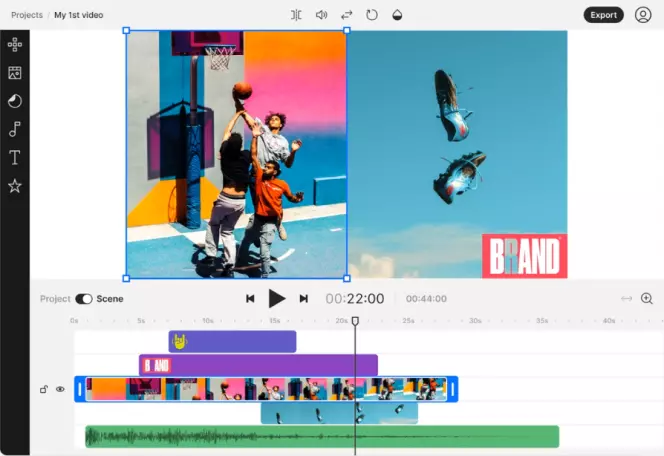Select the sticker hand clip on timeline

(x=232, y=341)
